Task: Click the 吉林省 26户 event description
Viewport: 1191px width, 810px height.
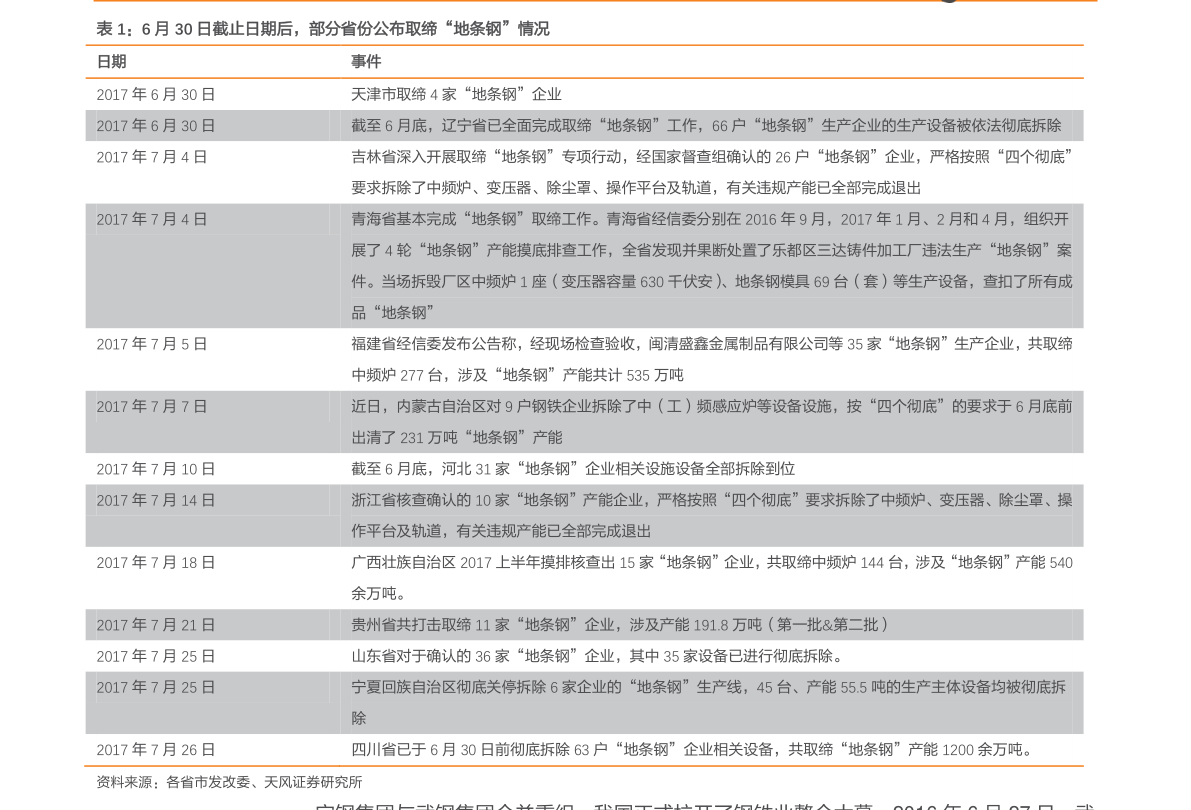Action: click(x=711, y=172)
